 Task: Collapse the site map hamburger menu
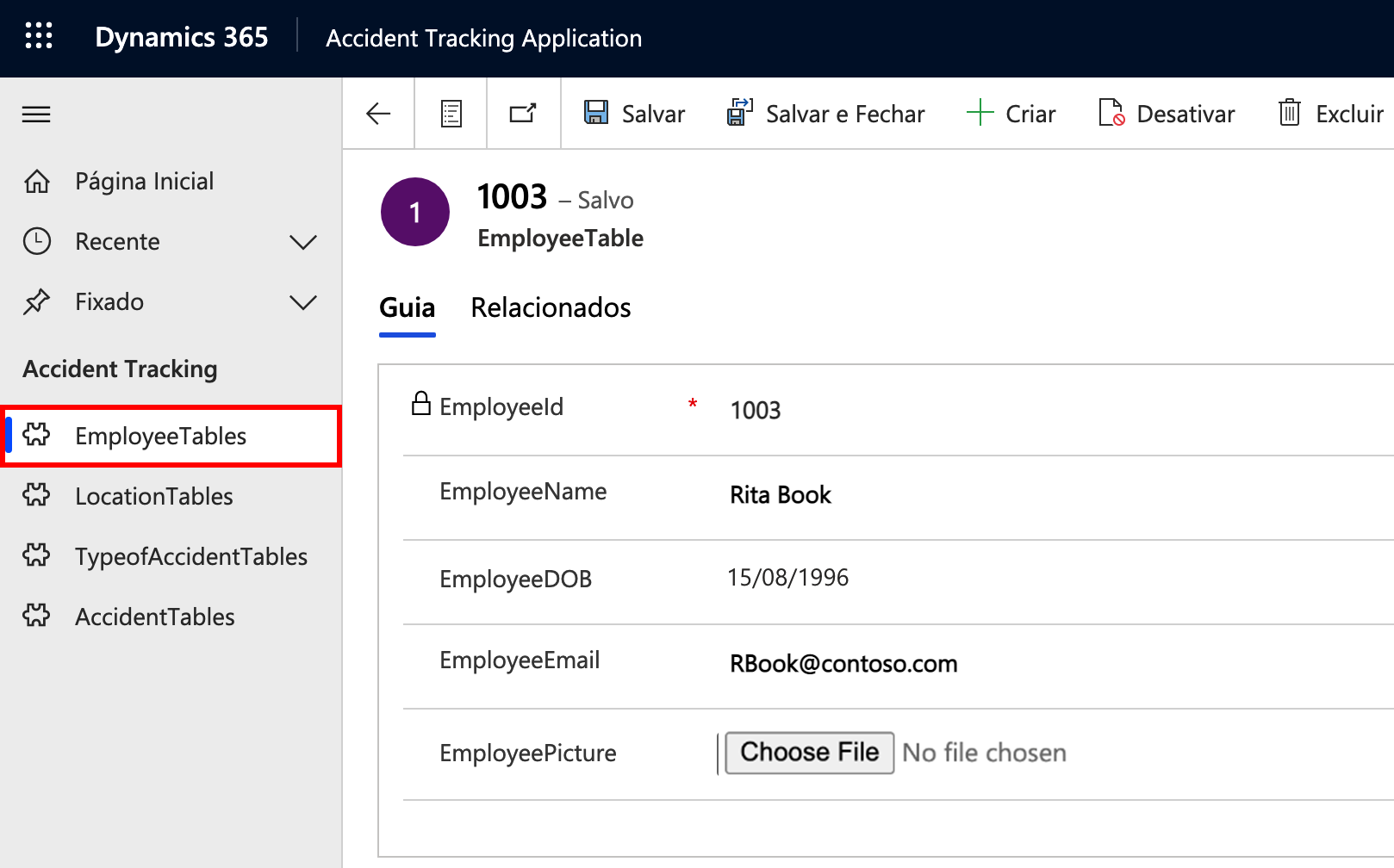pyautogui.click(x=36, y=115)
